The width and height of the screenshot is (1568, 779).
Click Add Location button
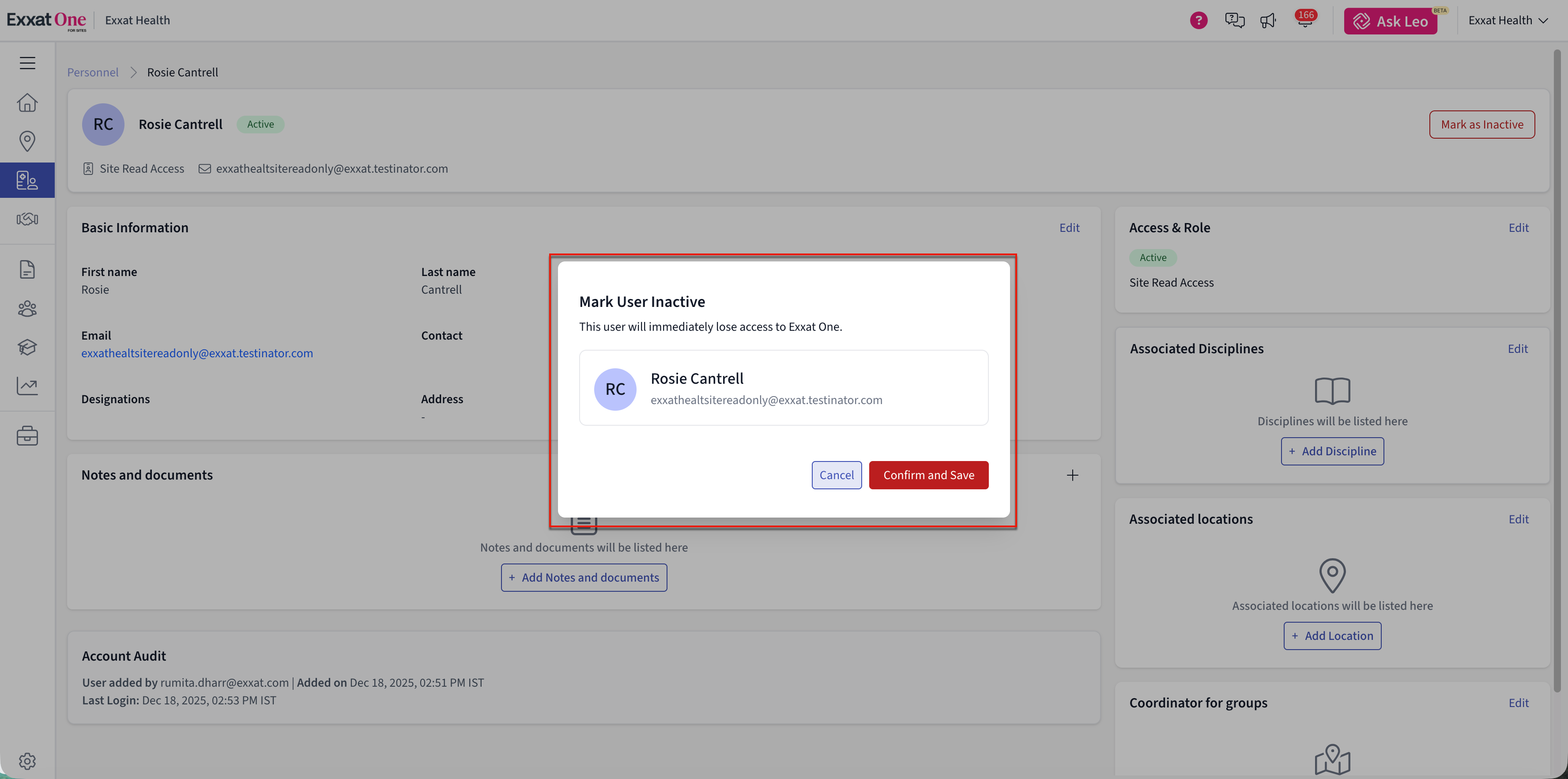[1332, 636]
